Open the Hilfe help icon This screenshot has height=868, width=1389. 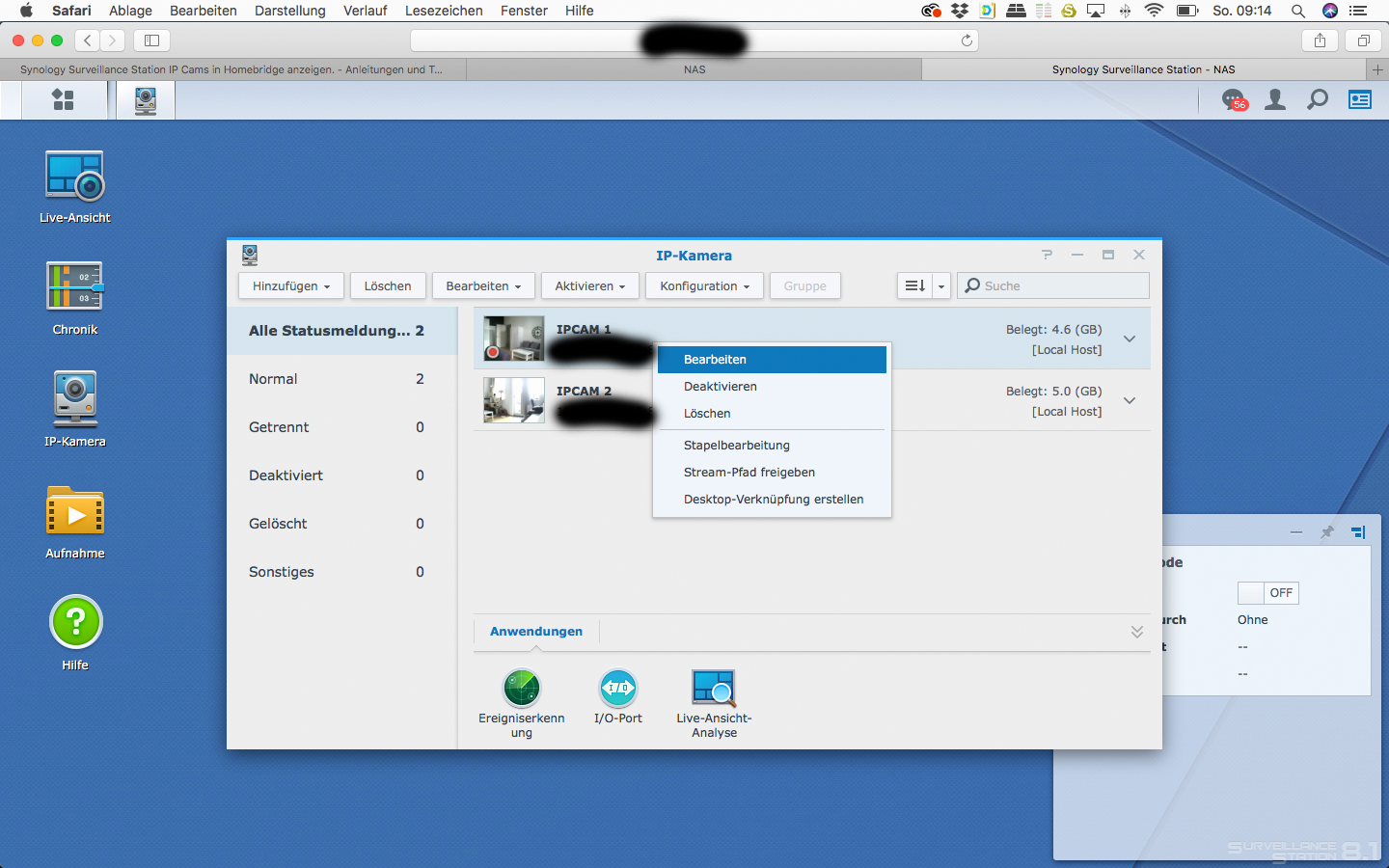pyautogui.click(x=74, y=624)
